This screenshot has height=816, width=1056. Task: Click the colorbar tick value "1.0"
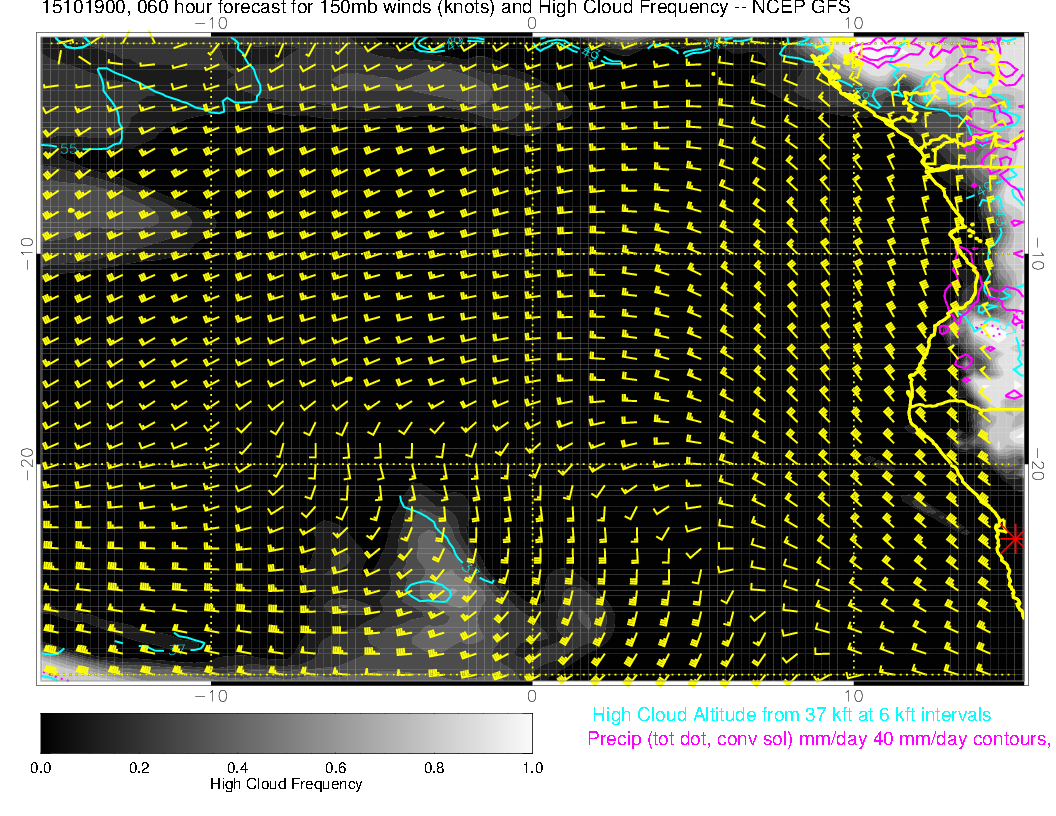(x=532, y=768)
